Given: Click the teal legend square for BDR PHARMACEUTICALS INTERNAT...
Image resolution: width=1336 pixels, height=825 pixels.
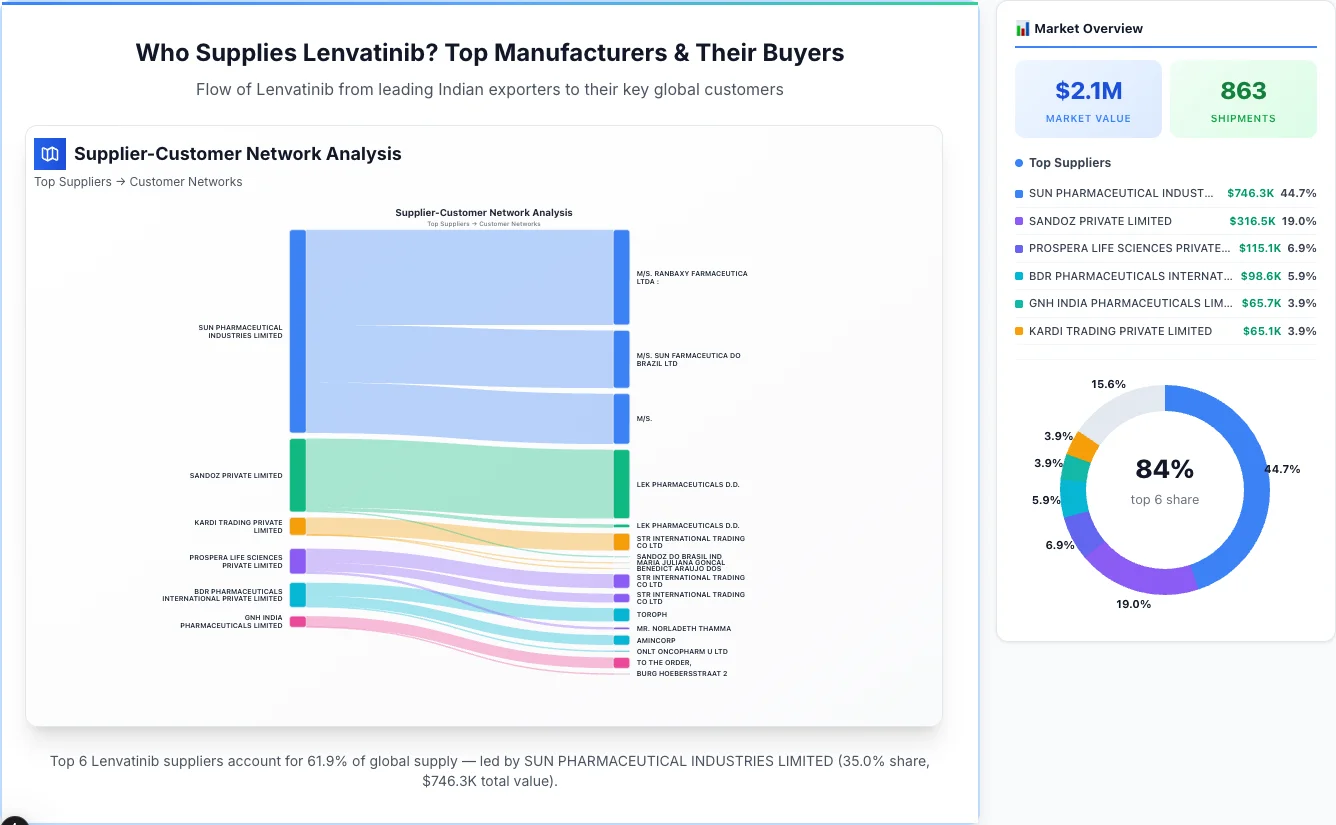Looking at the screenshot, I should tap(1019, 276).
